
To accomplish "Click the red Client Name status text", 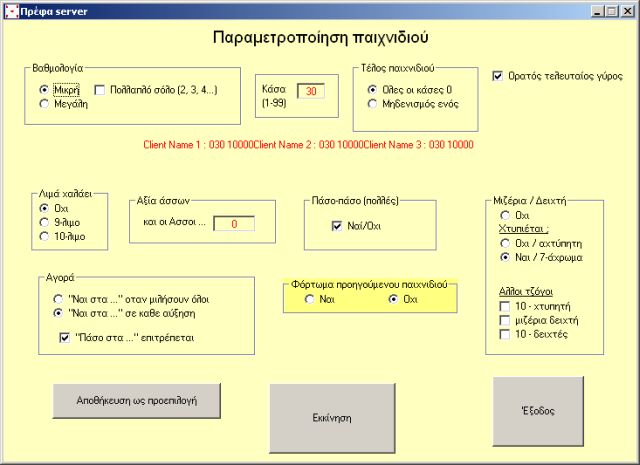I will point(308,145).
